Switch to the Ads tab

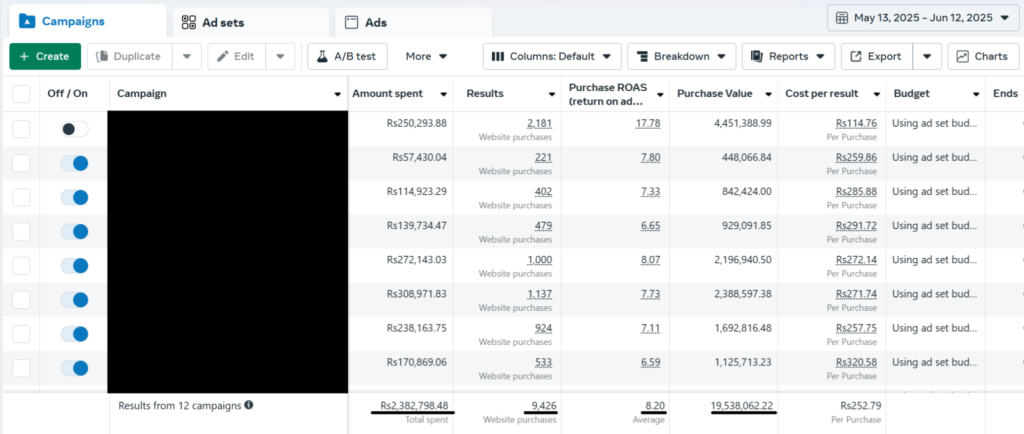[x=413, y=23]
